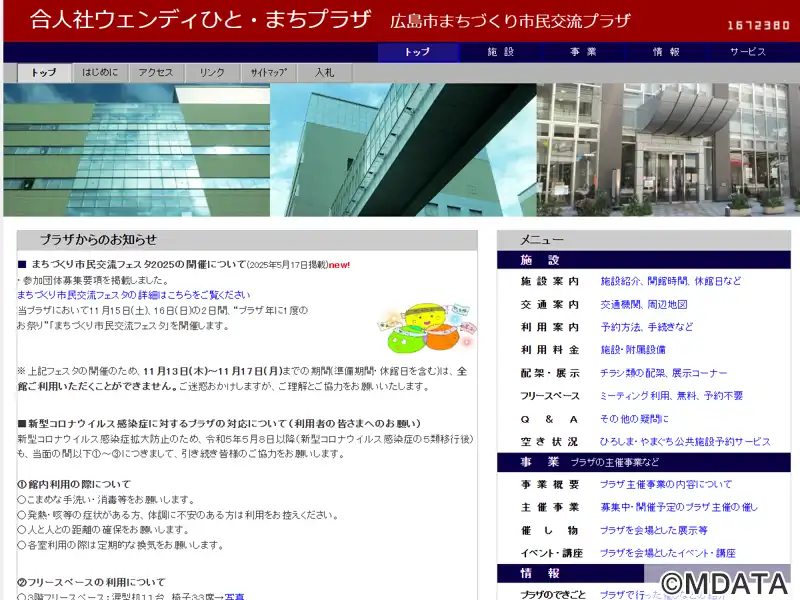This screenshot has height=600, width=800.
Task: Click the 交通案内 label in menu
Action: [549, 305]
